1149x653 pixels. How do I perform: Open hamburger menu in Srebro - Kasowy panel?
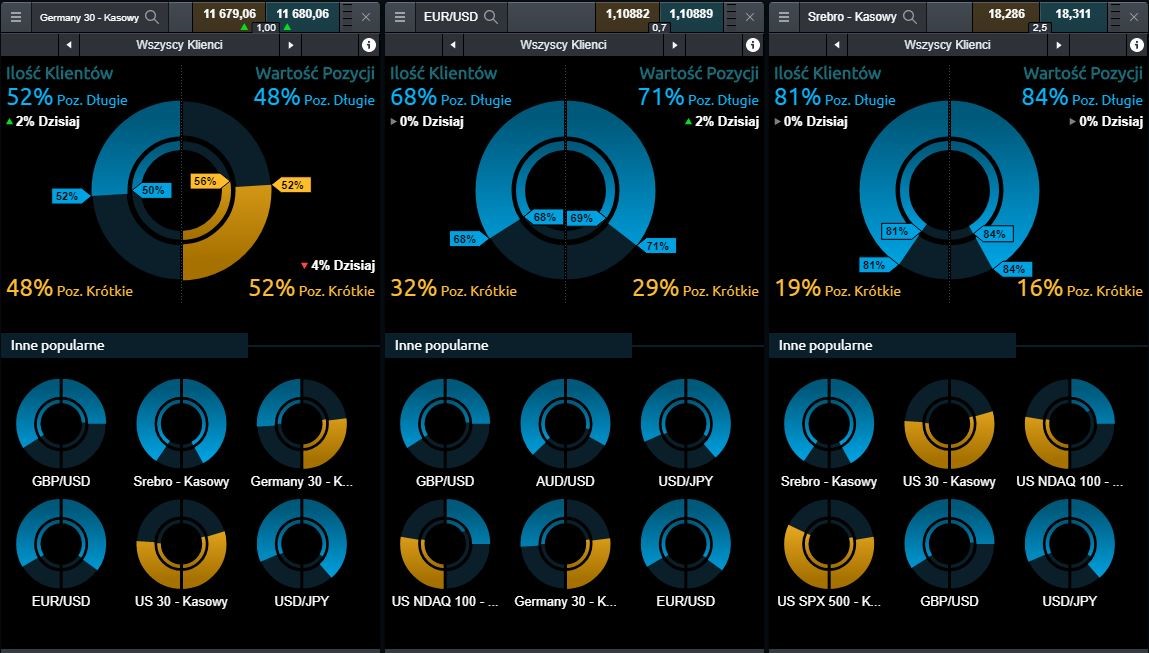[784, 17]
